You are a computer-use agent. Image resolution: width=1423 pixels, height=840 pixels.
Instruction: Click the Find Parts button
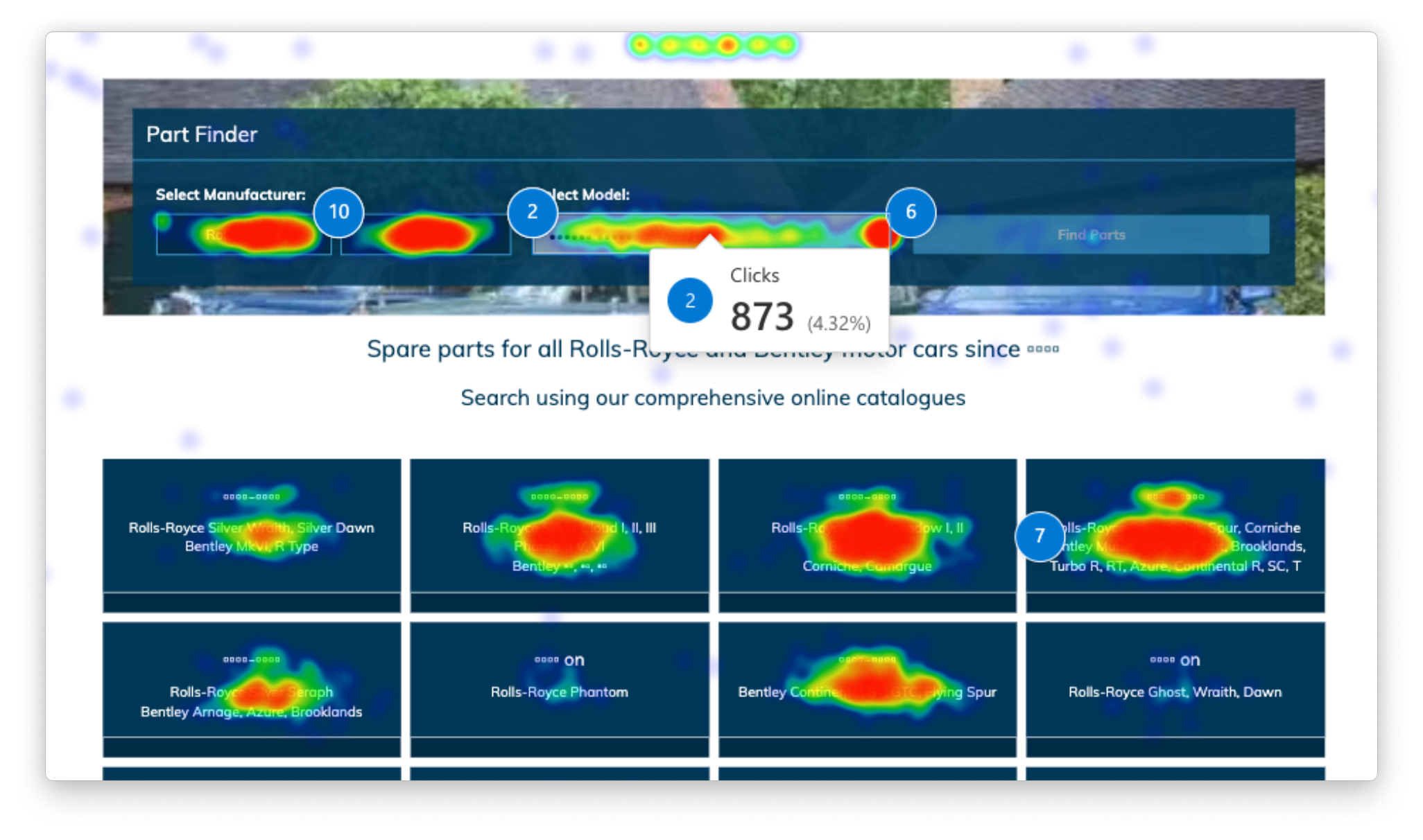point(1091,234)
